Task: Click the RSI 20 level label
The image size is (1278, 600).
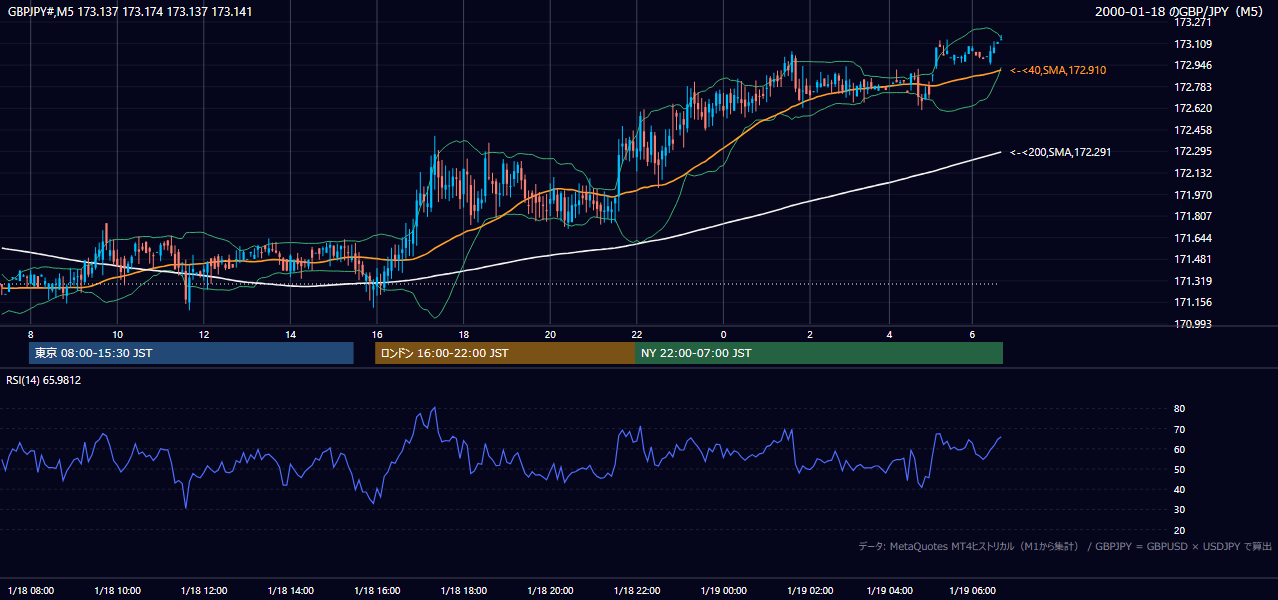Action: click(x=1179, y=530)
